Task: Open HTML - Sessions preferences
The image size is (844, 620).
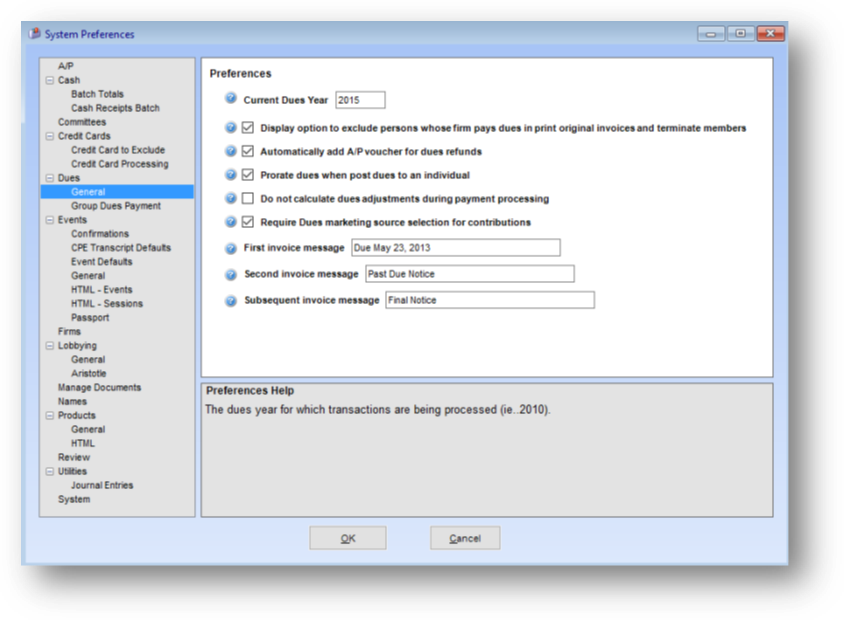Action: [107, 304]
